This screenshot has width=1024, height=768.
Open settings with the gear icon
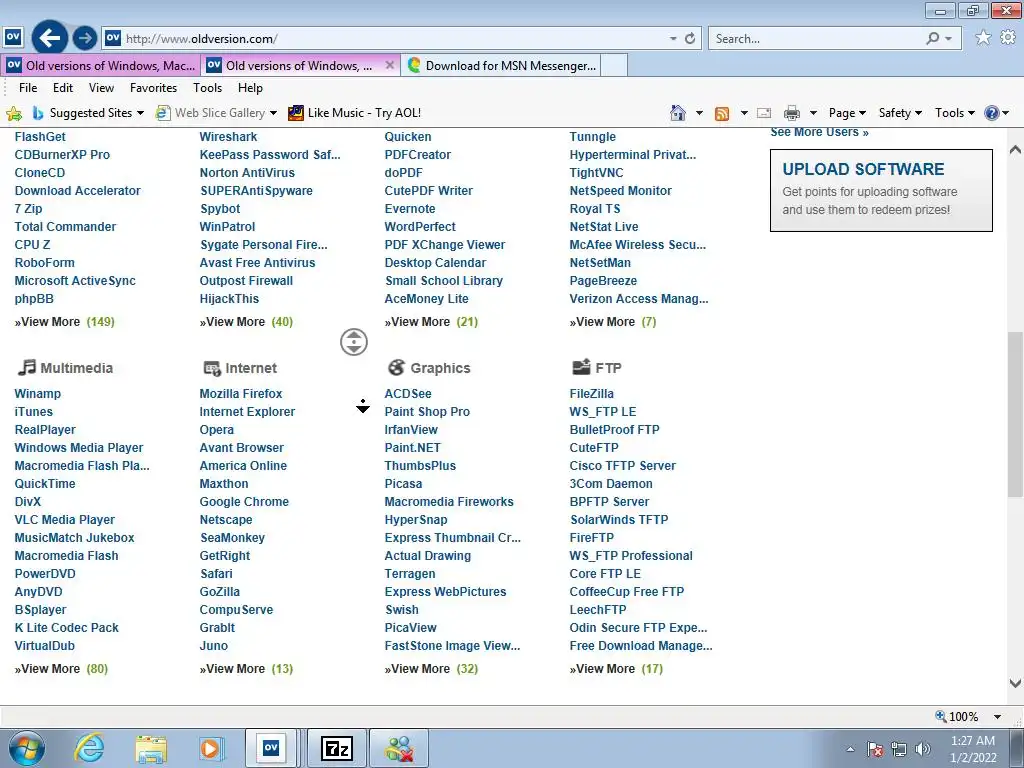pos(1008,38)
